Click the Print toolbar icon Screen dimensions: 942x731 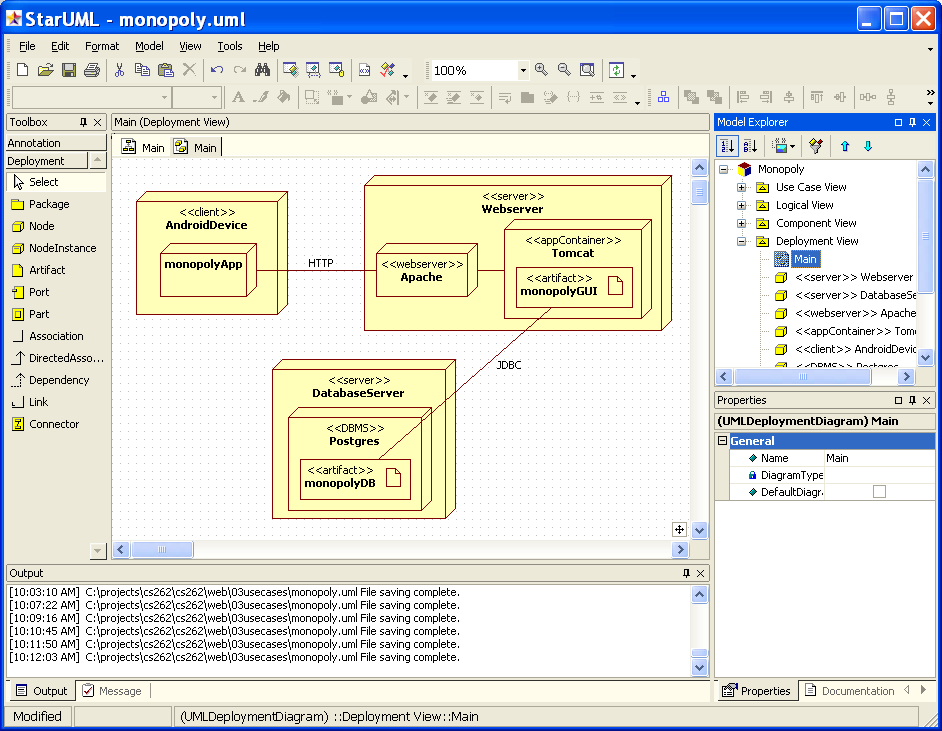tap(92, 70)
